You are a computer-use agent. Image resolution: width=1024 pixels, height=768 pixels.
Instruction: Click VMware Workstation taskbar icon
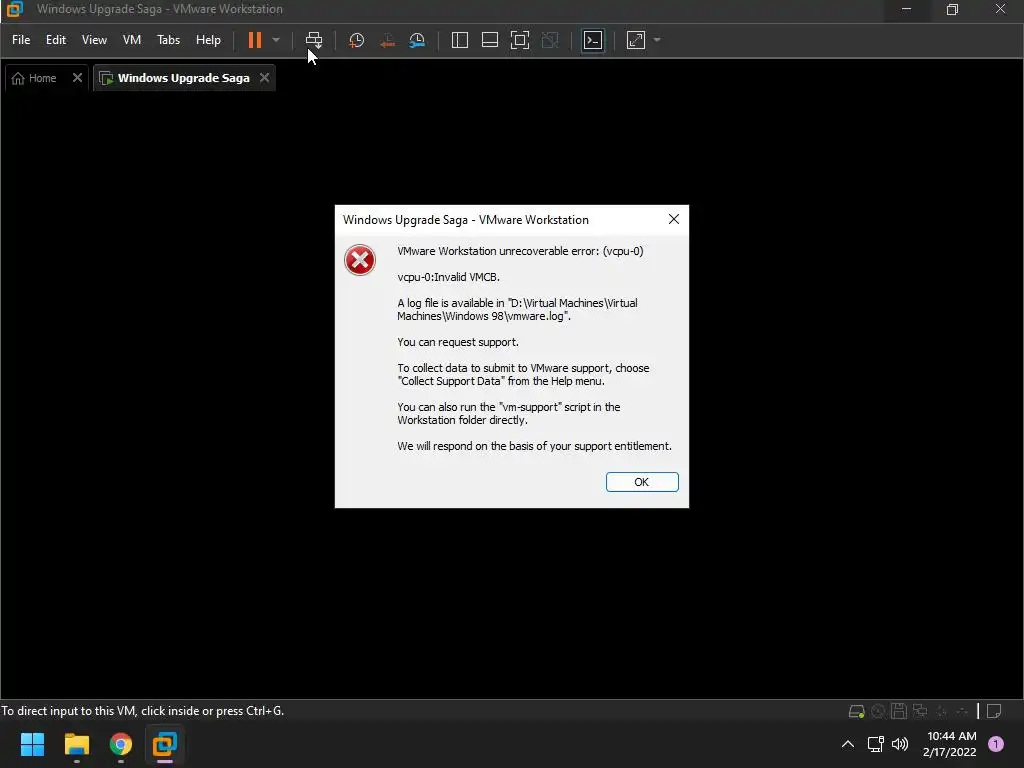[x=165, y=744]
